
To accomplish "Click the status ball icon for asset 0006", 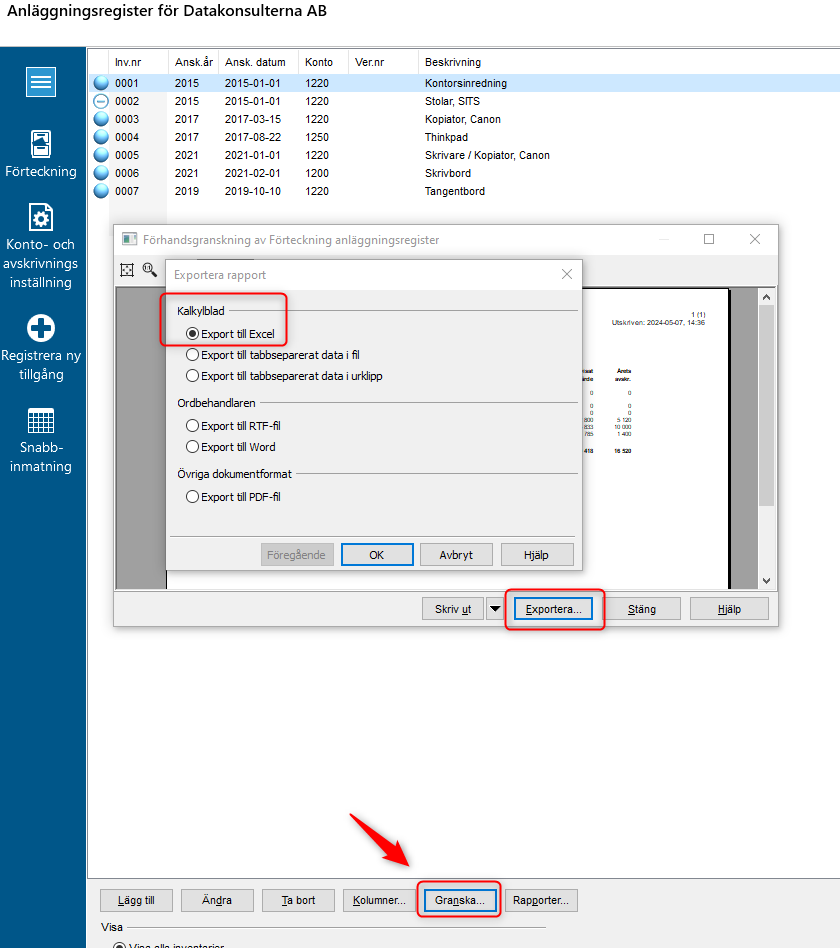I will coord(101,173).
